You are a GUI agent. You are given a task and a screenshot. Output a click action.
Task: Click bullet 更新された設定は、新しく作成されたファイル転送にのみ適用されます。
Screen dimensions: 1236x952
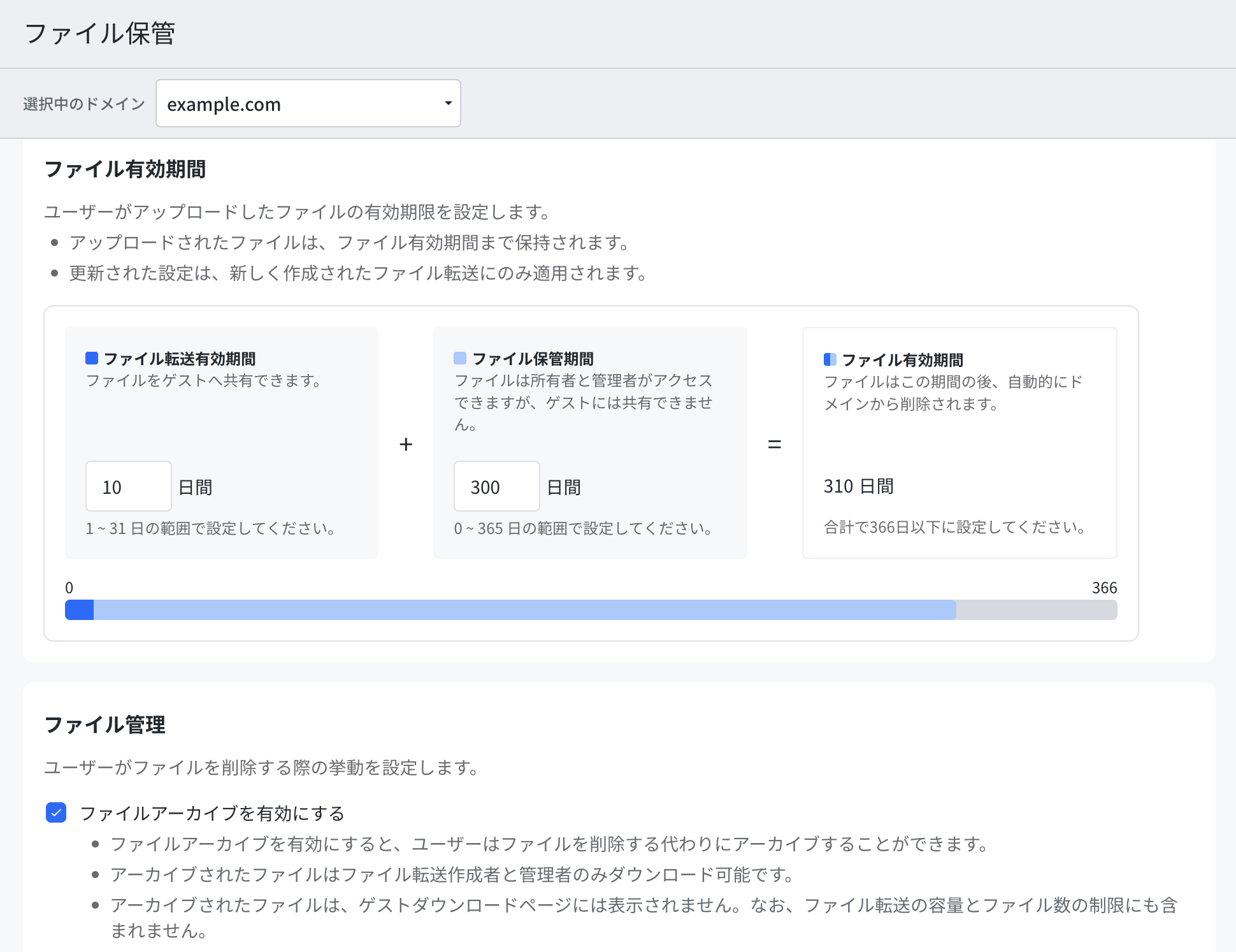[x=359, y=273]
